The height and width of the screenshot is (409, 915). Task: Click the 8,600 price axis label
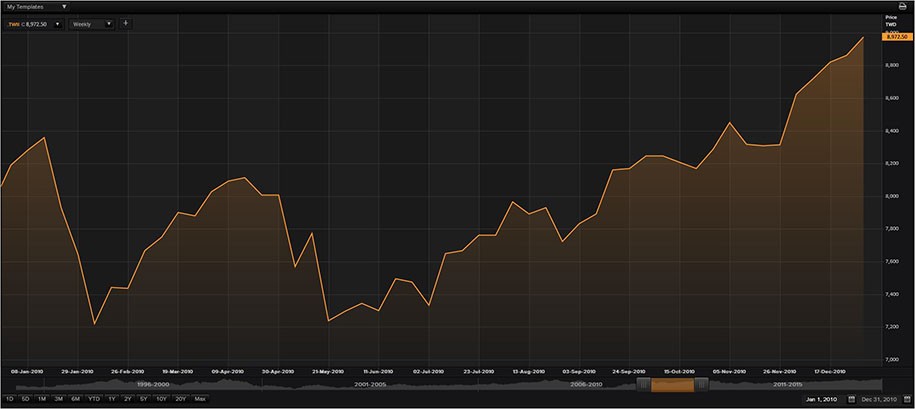pyautogui.click(x=893, y=99)
